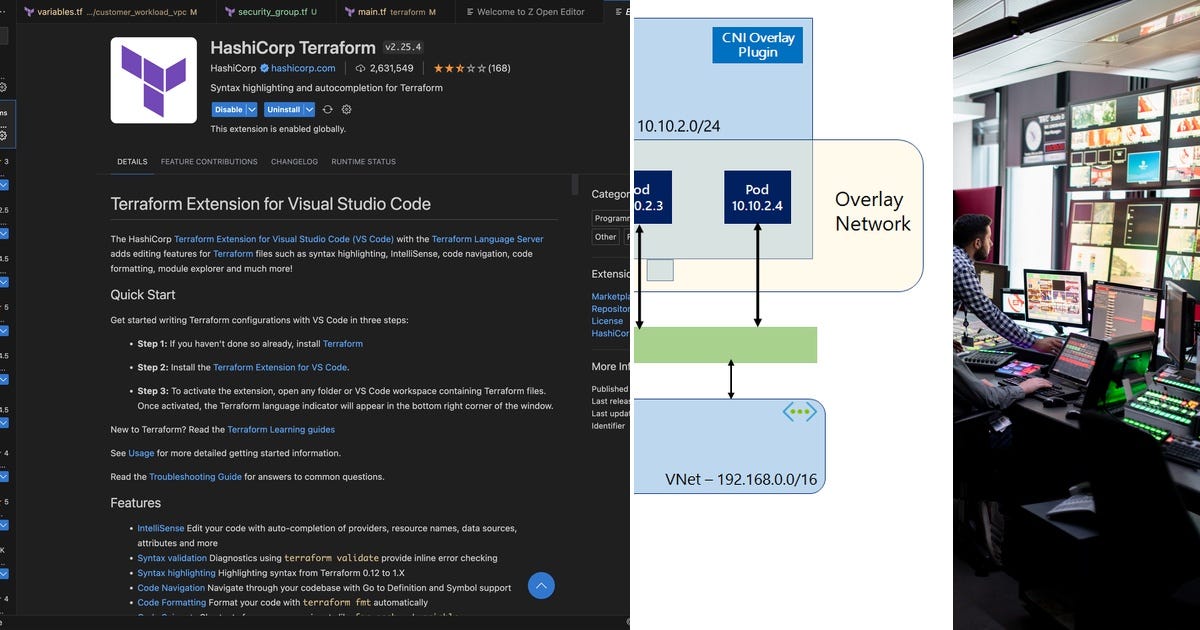This screenshot has height=630, width=1200.
Task: Click the 'Other' category badge
Action: [x=606, y=237]
